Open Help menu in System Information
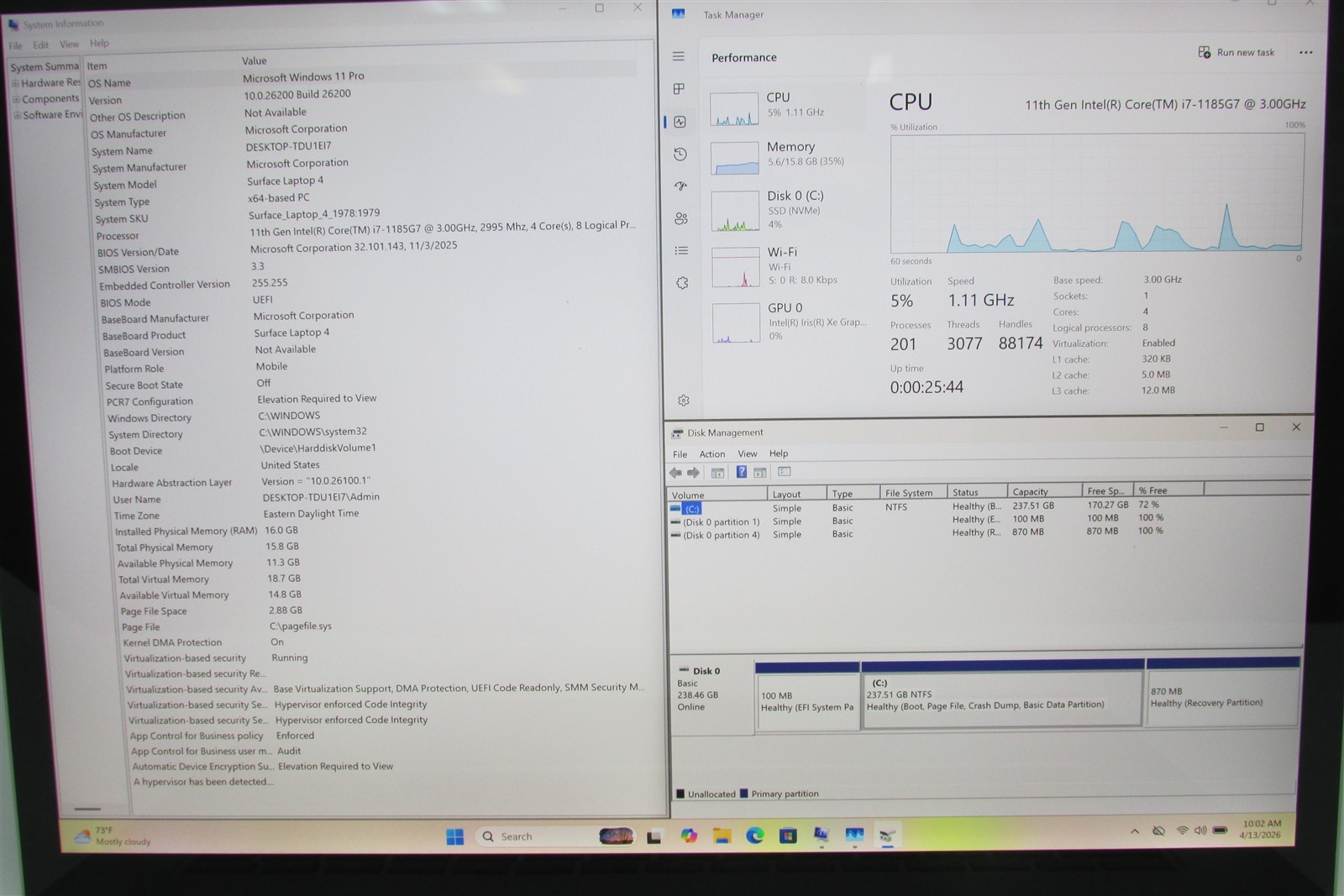 [99, 44]
